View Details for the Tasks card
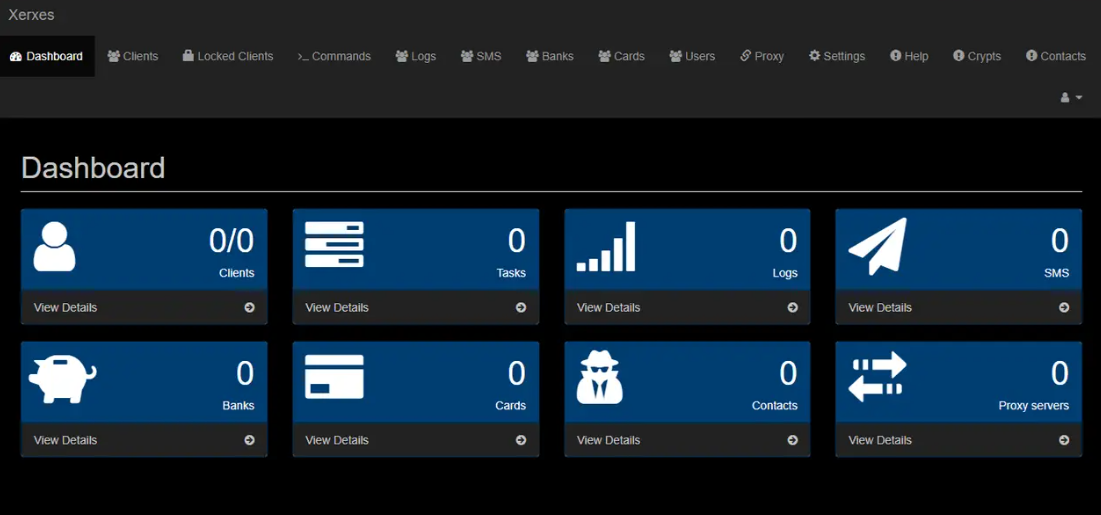This screenshot has width=1101, height=515. click(x=415, y=308)
